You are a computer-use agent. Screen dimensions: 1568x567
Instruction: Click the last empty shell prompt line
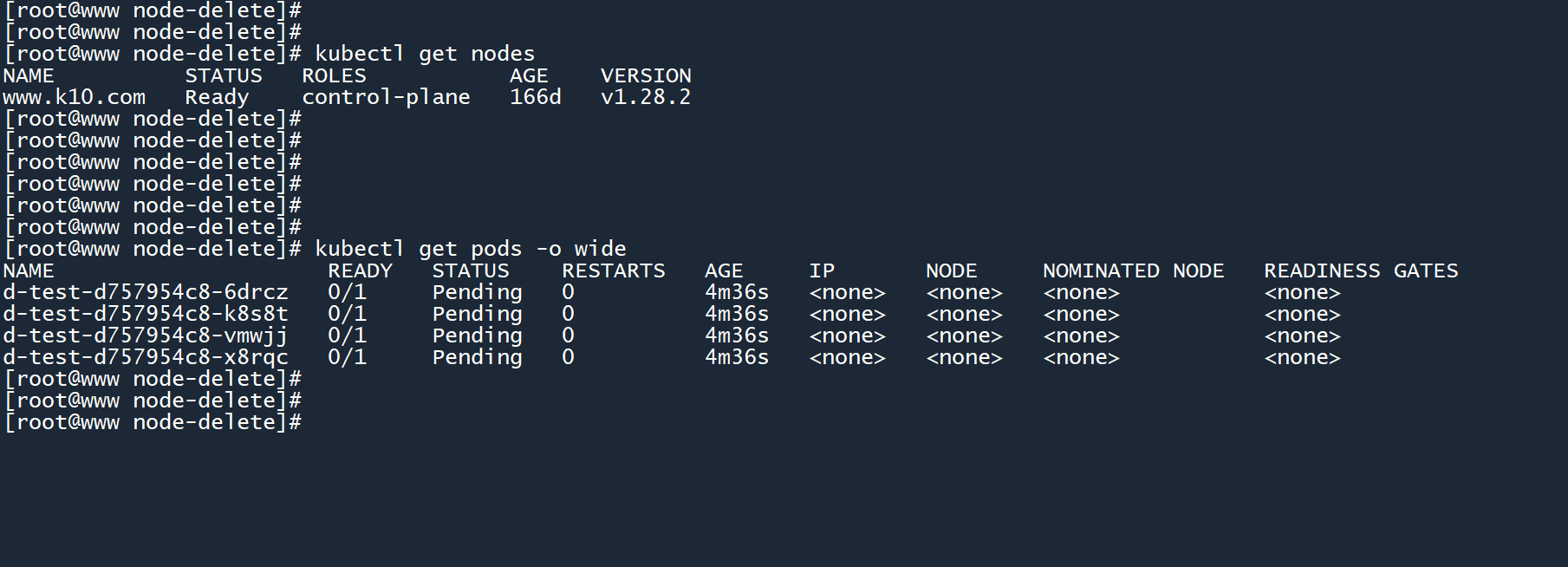pos(153,422)
